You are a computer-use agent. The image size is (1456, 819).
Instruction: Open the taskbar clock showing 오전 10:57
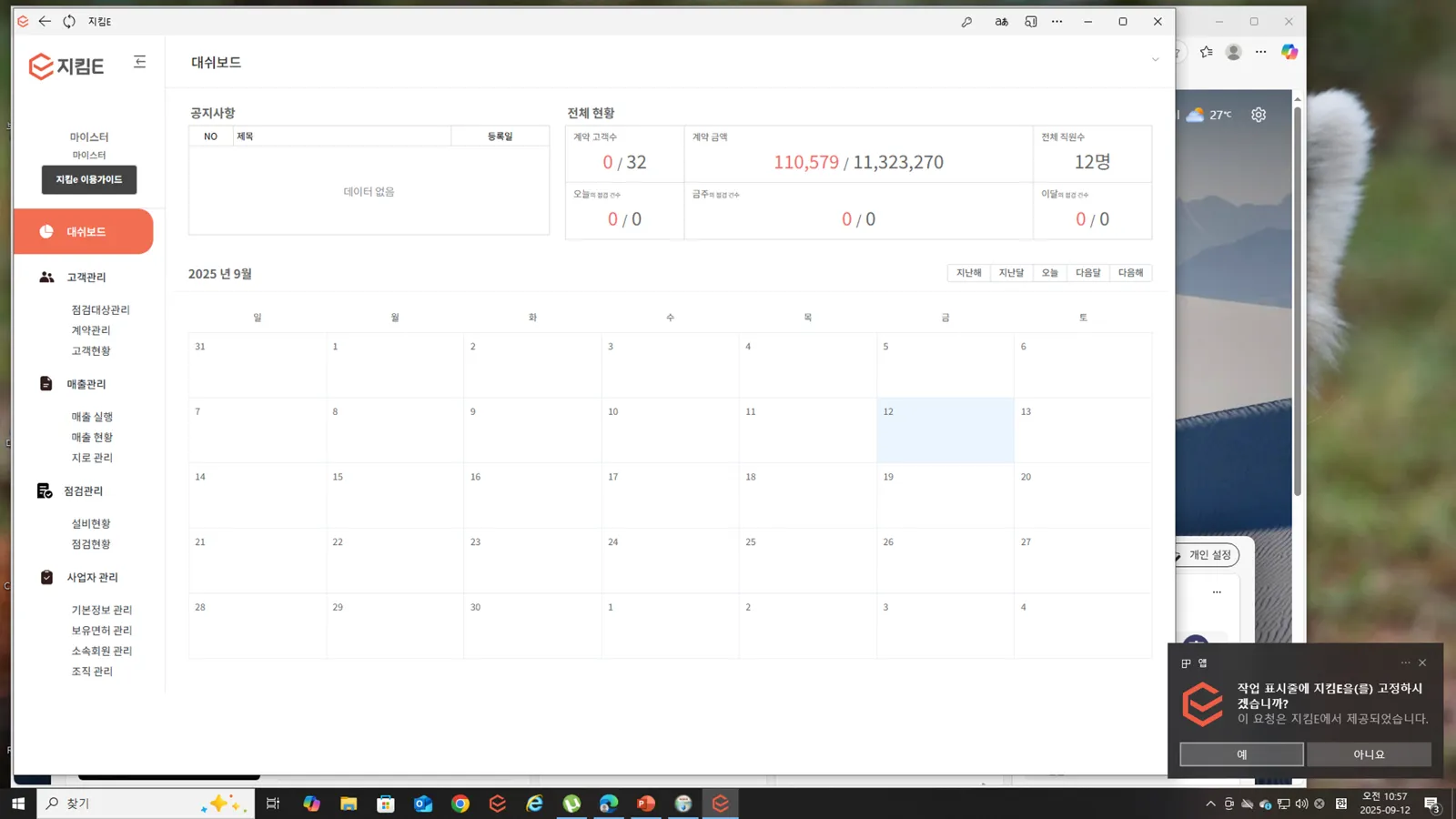pyautogui.click(x=1384, y=803)
